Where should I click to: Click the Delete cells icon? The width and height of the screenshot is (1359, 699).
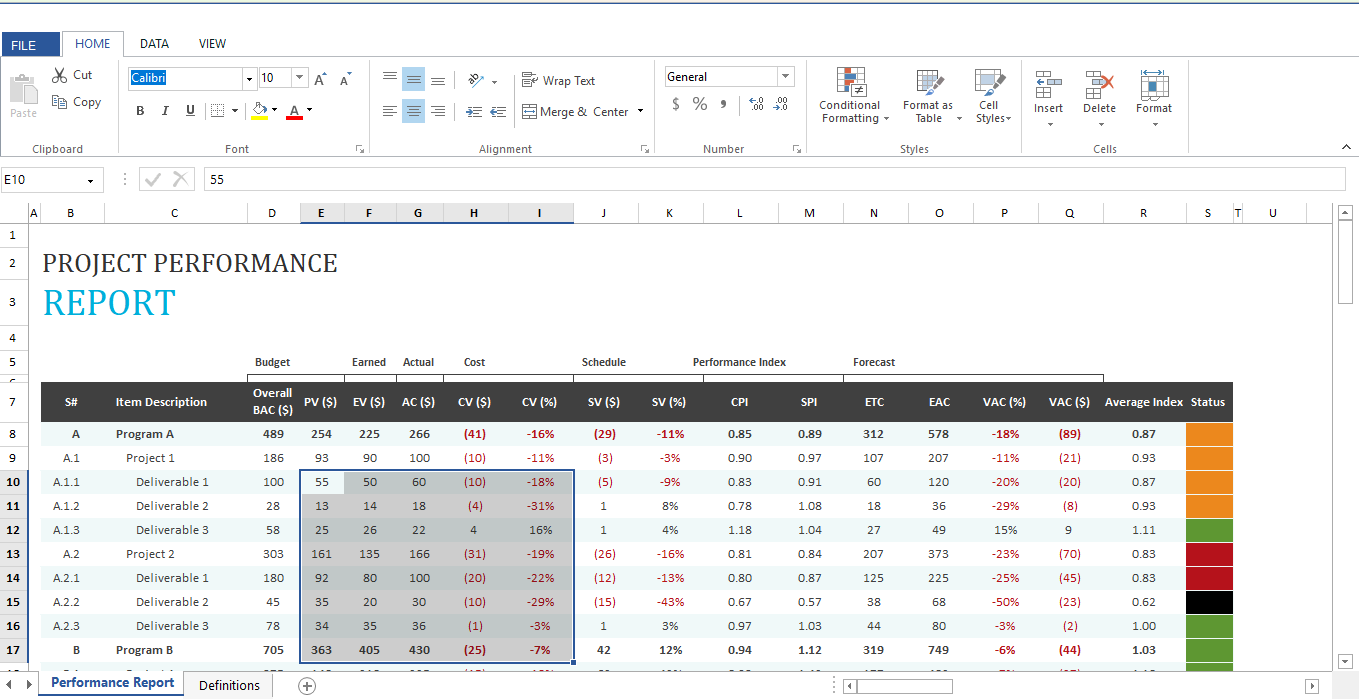click(1100, 85)
